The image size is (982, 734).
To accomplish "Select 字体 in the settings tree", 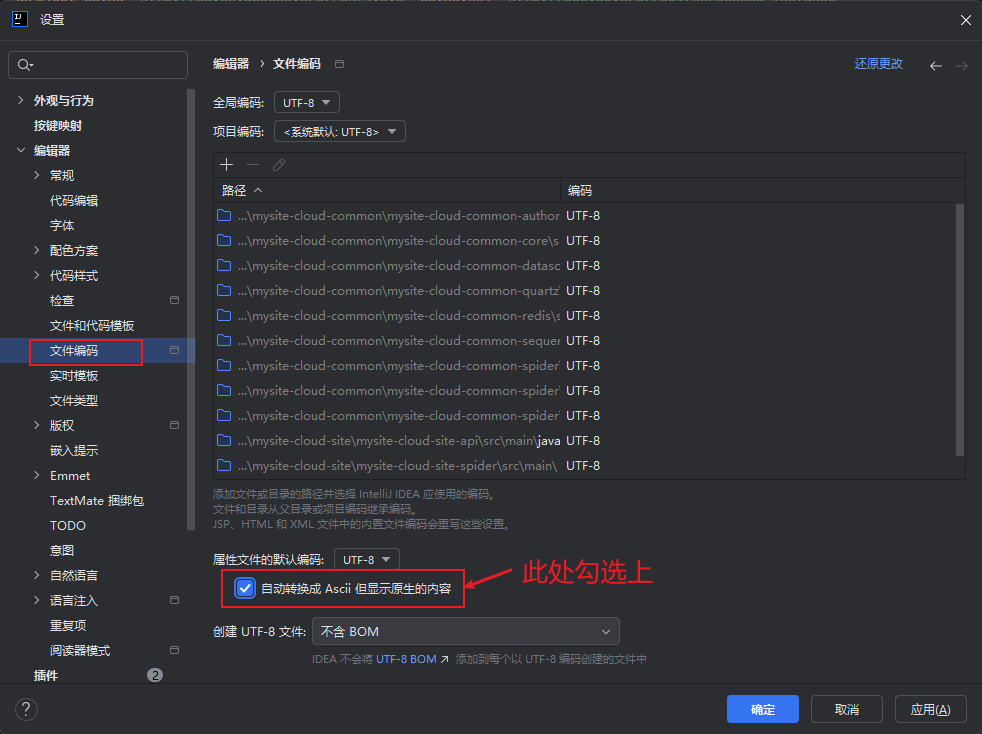I will 62,225.
